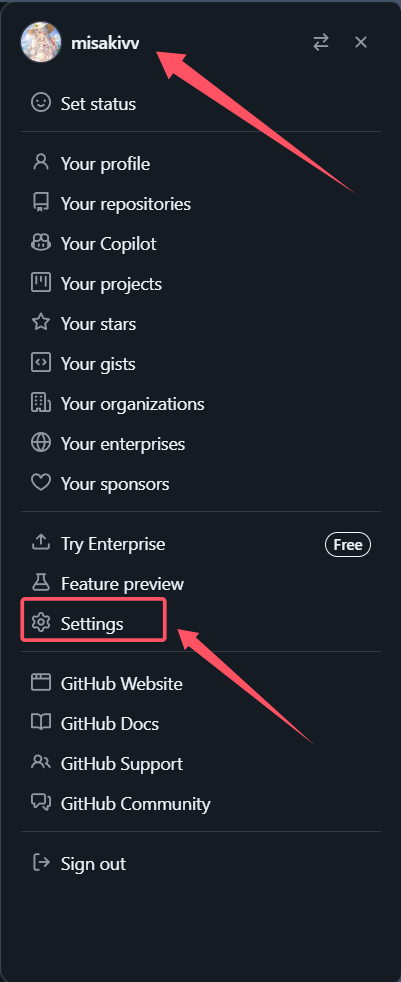Sign out of the account
This screenshot has height=982, width=401.
200,864
